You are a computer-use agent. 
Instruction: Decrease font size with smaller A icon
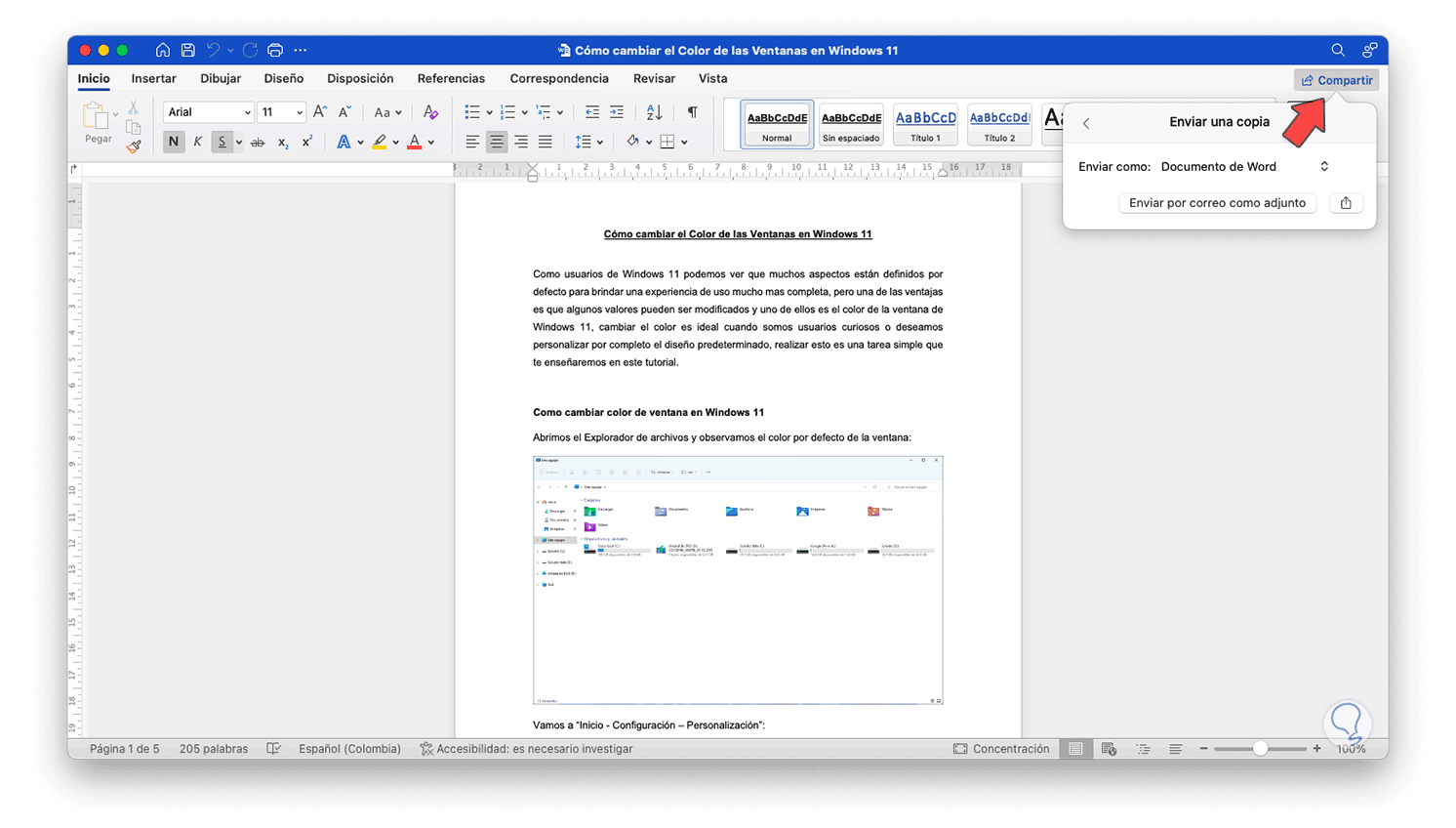[344, 112]
